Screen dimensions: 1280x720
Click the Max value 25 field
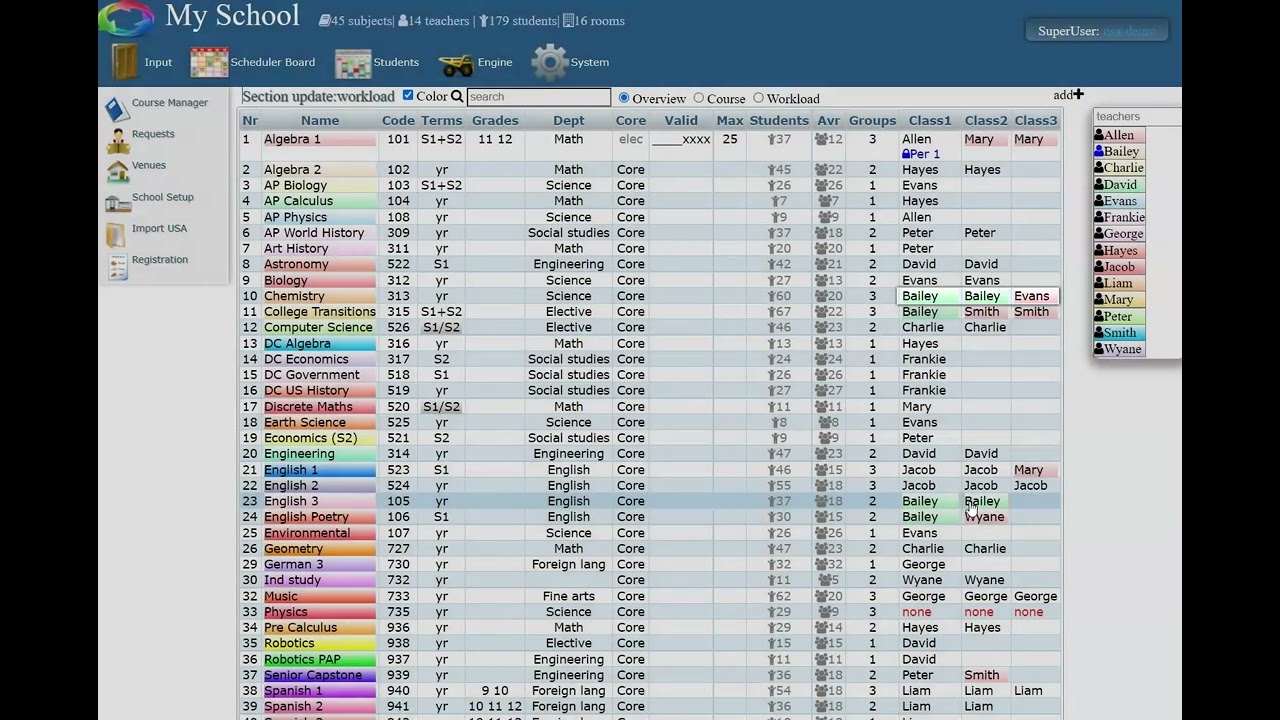click(x=730, y=140)
